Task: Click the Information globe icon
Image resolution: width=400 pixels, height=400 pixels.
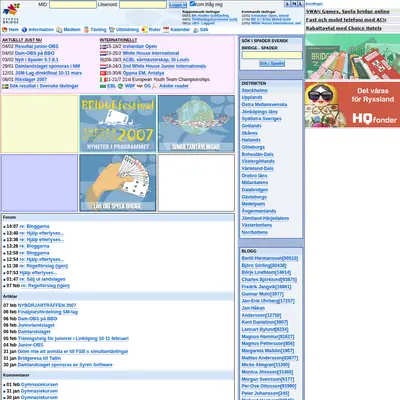Action: 24,30
